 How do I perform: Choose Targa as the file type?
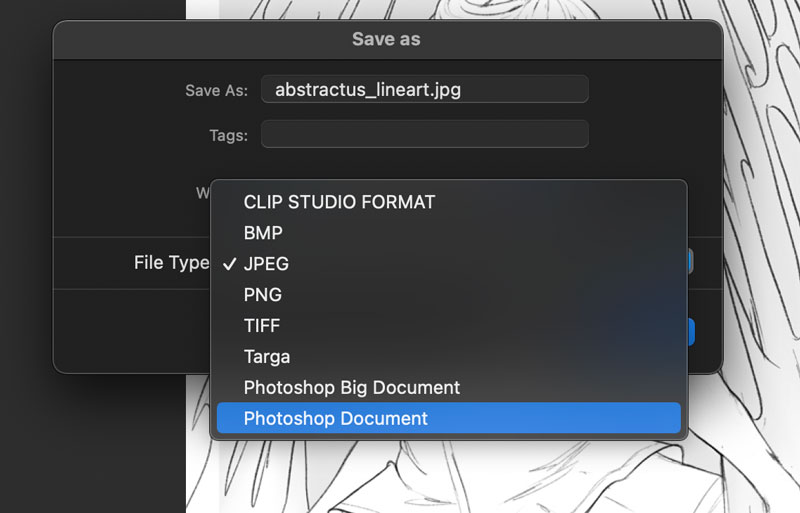point(267,357)
